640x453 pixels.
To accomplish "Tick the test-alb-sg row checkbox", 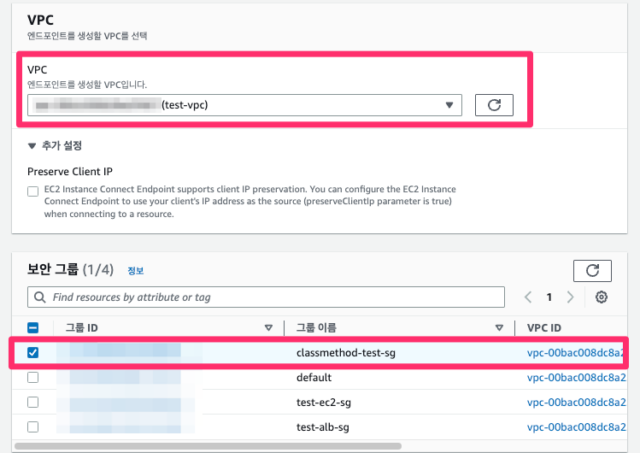I will click(x=33, y=427).
